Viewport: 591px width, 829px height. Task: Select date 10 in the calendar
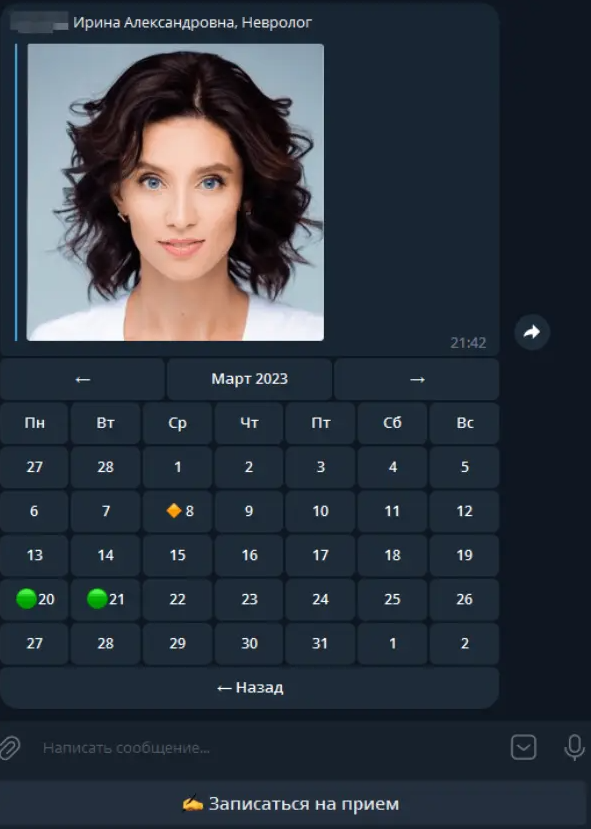coord(320,511)
